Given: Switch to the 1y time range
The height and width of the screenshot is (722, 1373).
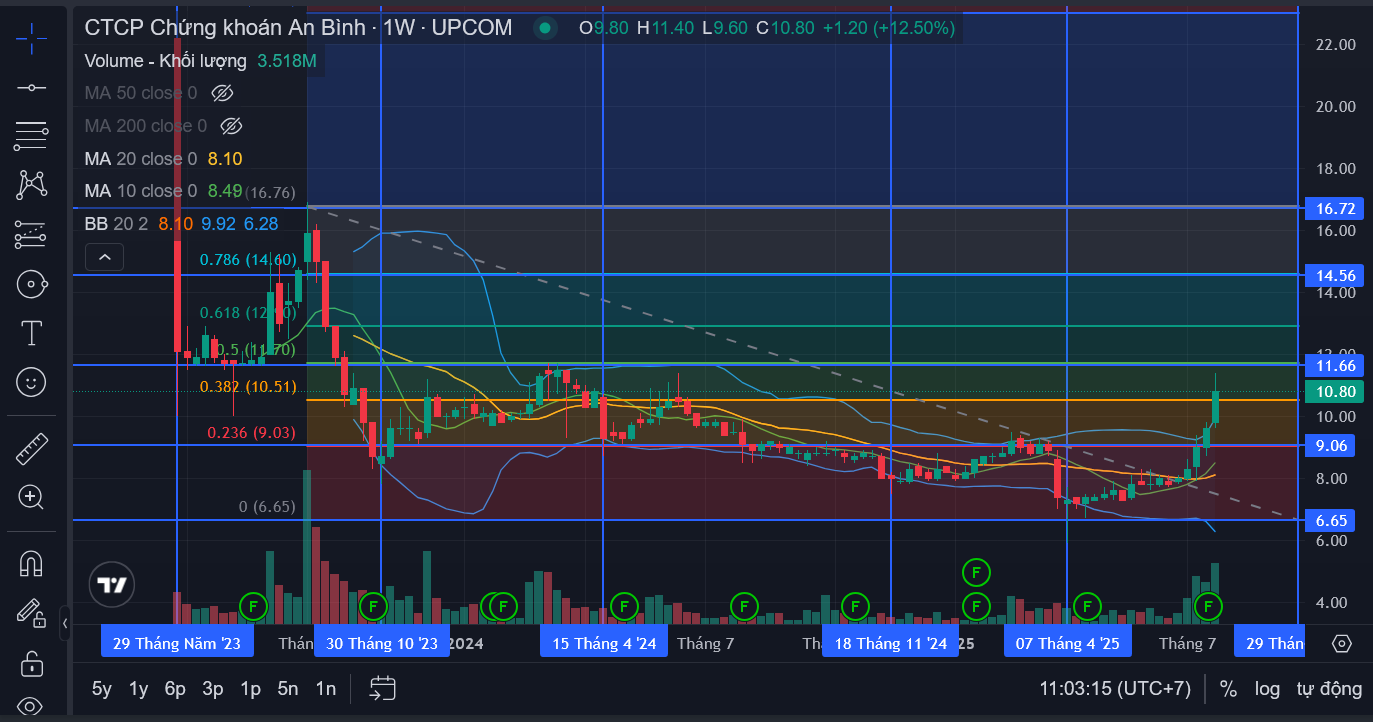Looking at the screenshot, I should pyautogui.click(x=139, y=688).
